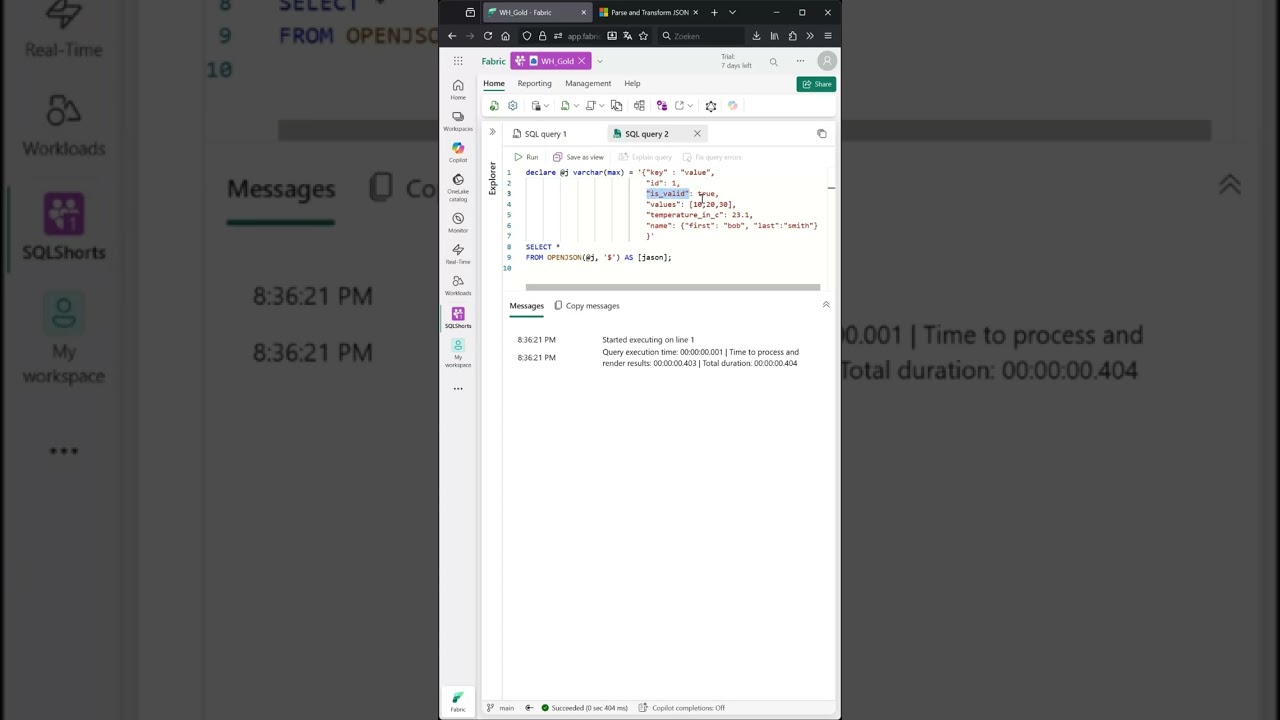The width and height of the screenshot is (1280, 720).
Task: Open Real-Time hub in the sidebar
Action: pos(458,254)
